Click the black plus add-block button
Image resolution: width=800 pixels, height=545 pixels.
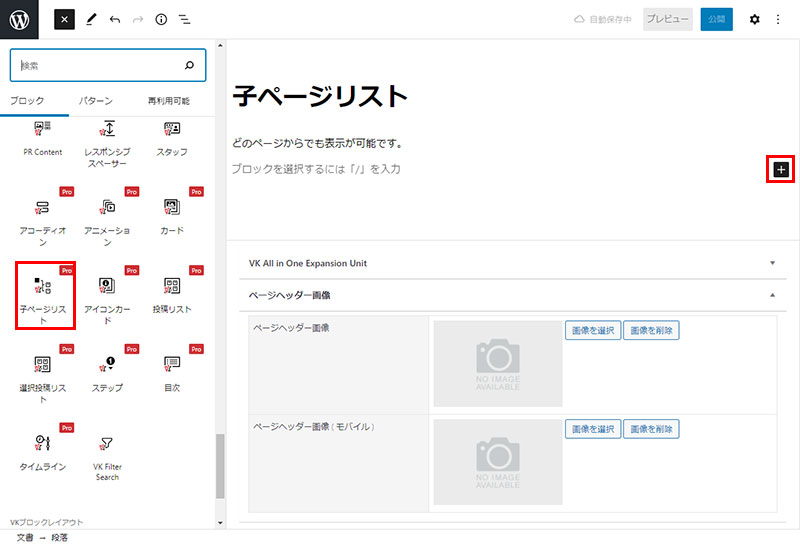[781, 170]
